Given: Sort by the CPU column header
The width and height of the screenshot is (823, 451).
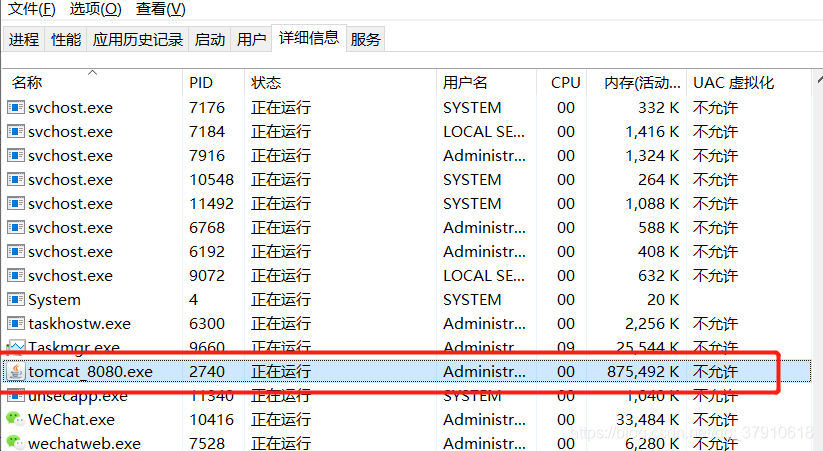Looking at the screenshot, I should (562, 82).
